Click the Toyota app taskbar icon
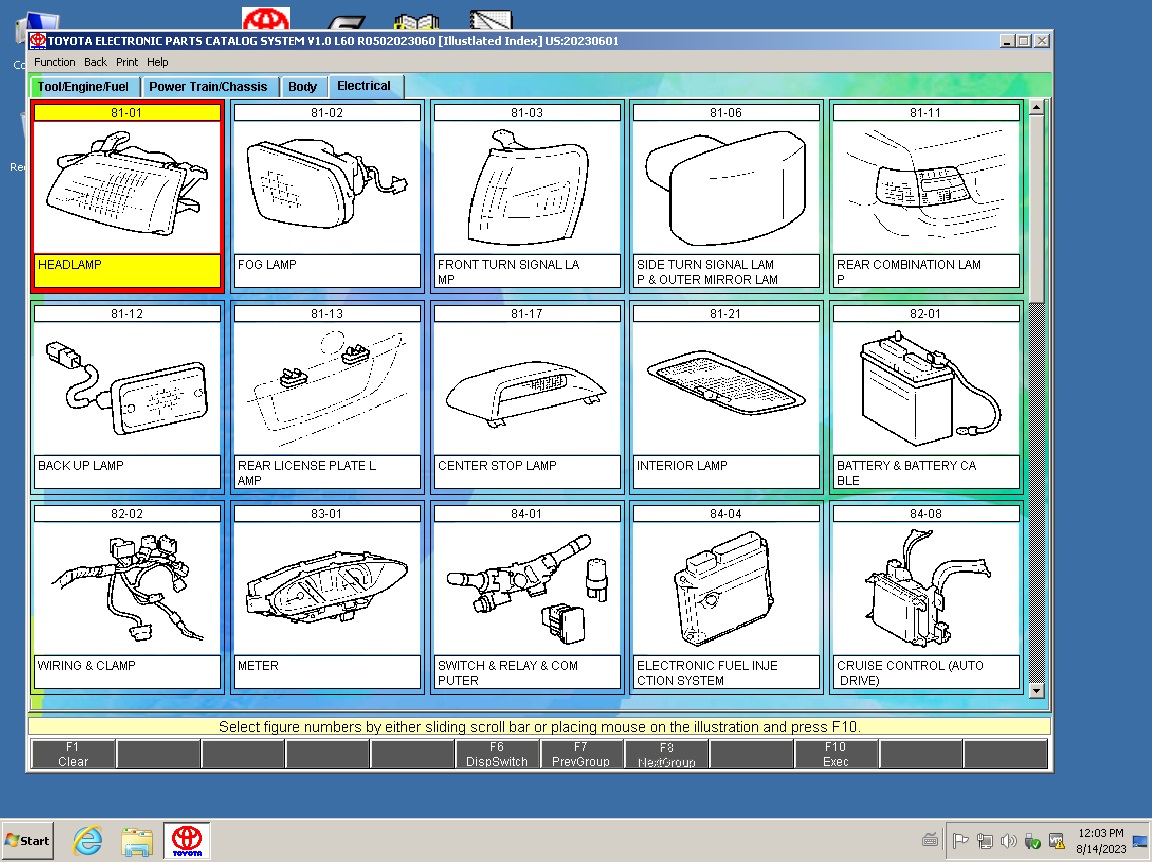The image size is (1152, 862). coord(187,841)
